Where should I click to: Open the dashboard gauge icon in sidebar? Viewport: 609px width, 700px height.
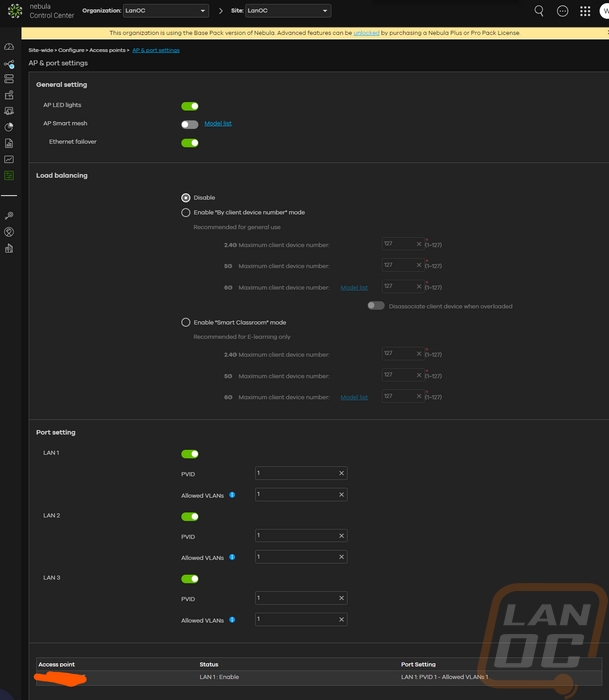(x=9, y=47)
